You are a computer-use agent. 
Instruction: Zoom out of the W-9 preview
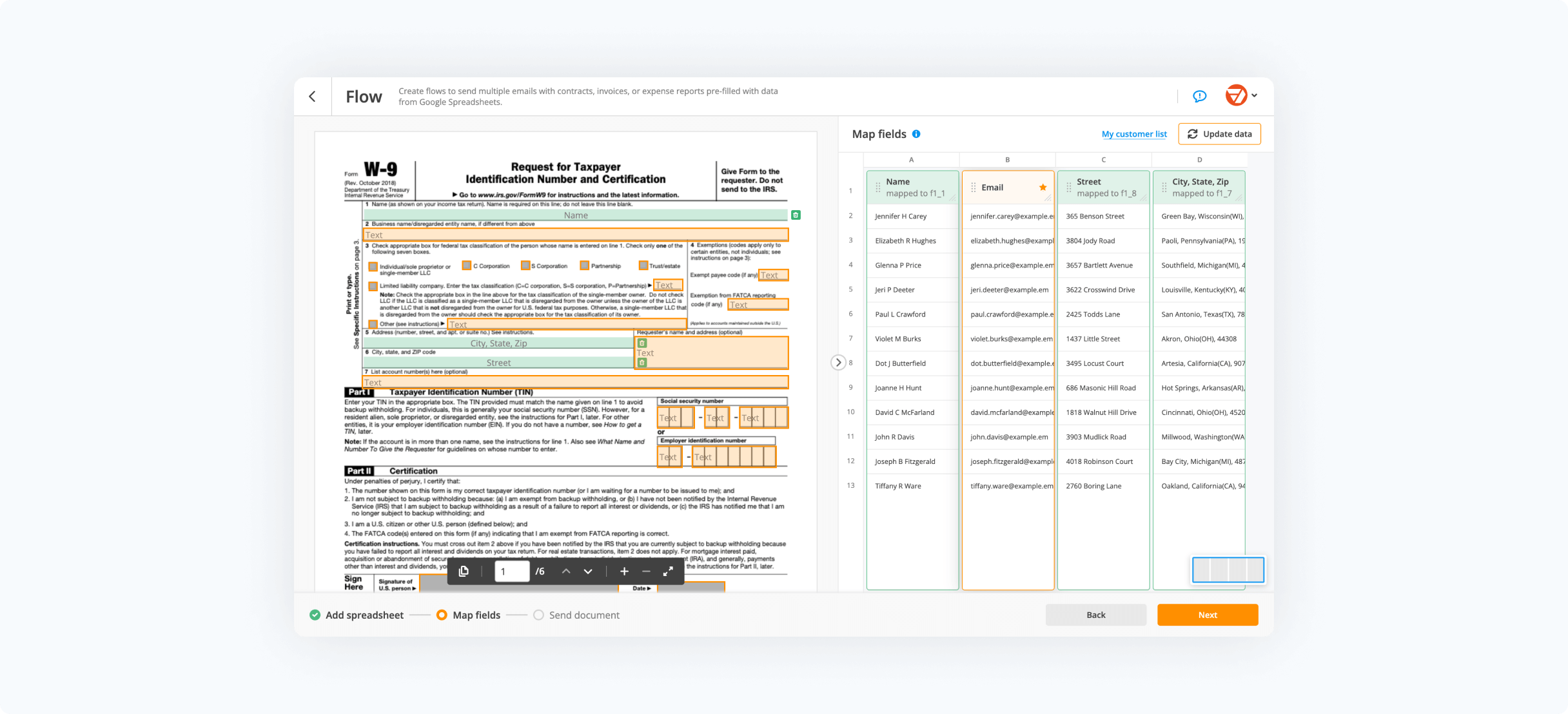pyautogui.click(x=646, y=571)
